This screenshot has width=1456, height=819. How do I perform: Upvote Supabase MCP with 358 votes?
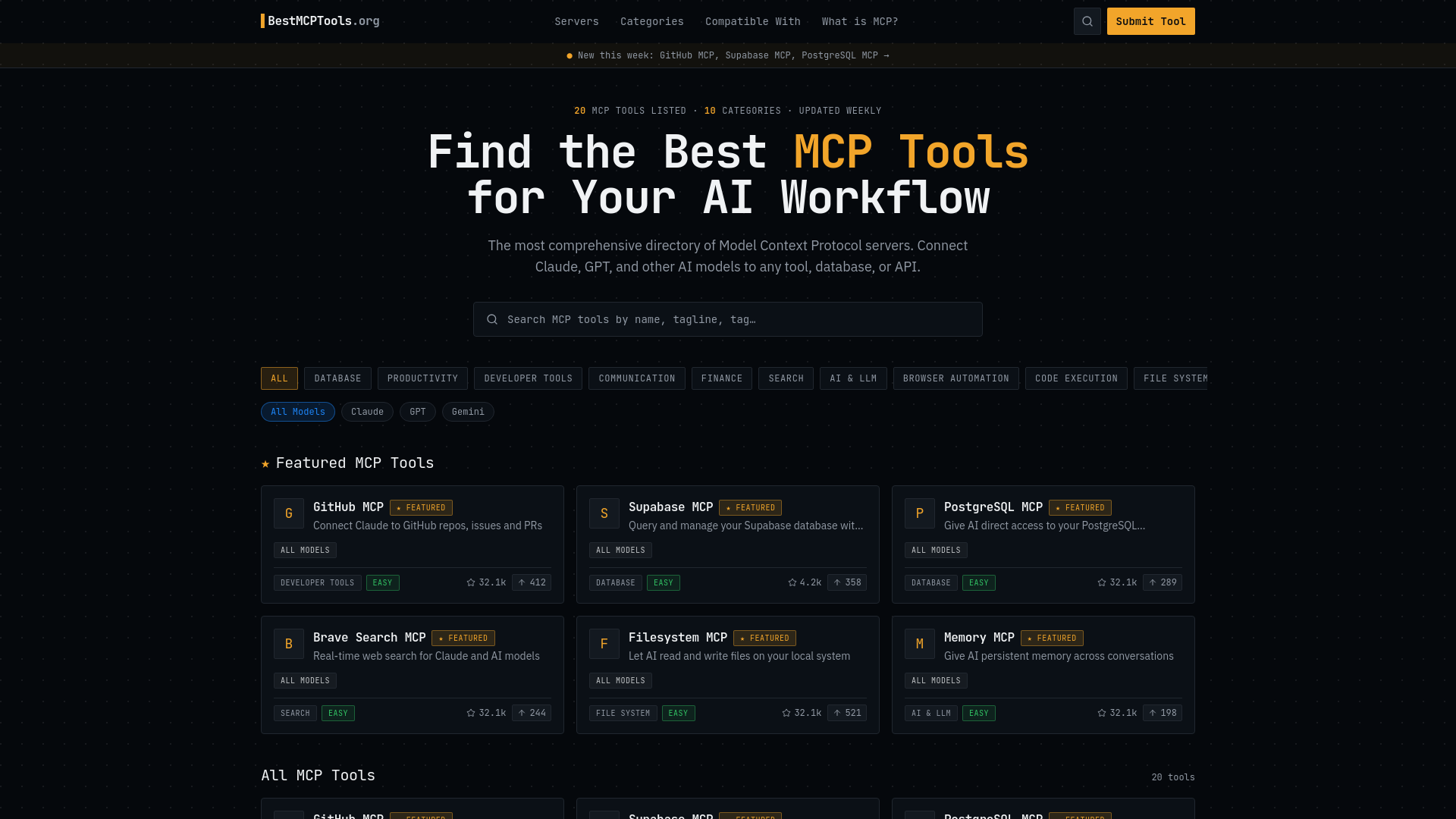pos(847,582)
